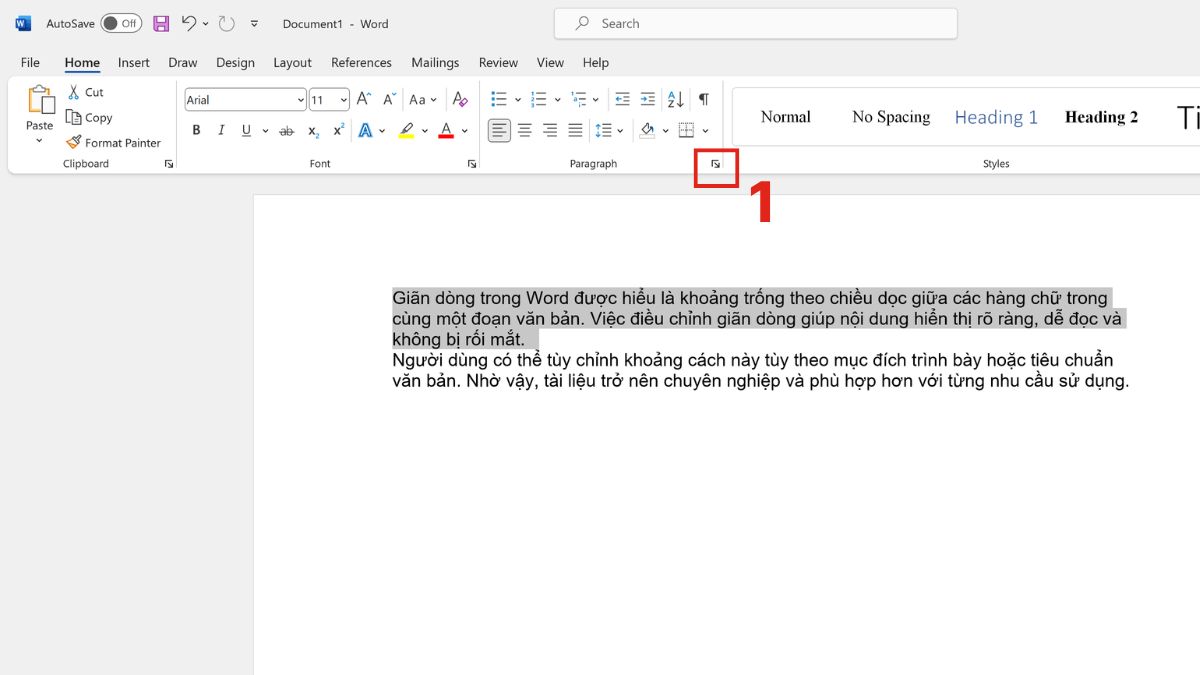
Task: Justify the paragraph text
Action: pyautogui.click(x=575, y=130)
